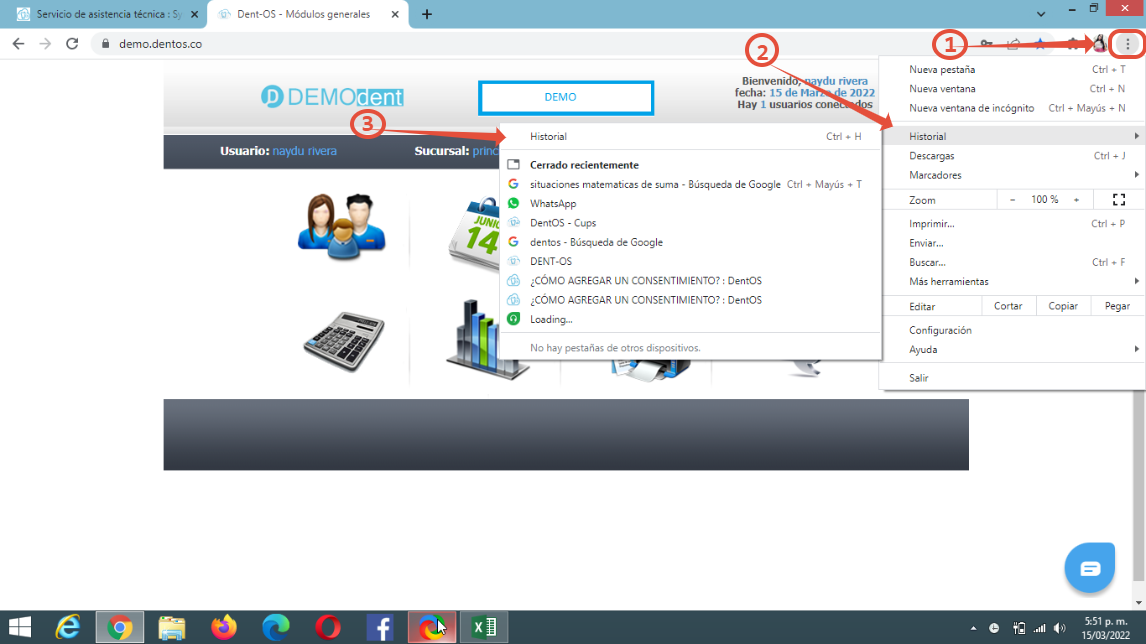Open the patients module icon

[x=342, y=227]
